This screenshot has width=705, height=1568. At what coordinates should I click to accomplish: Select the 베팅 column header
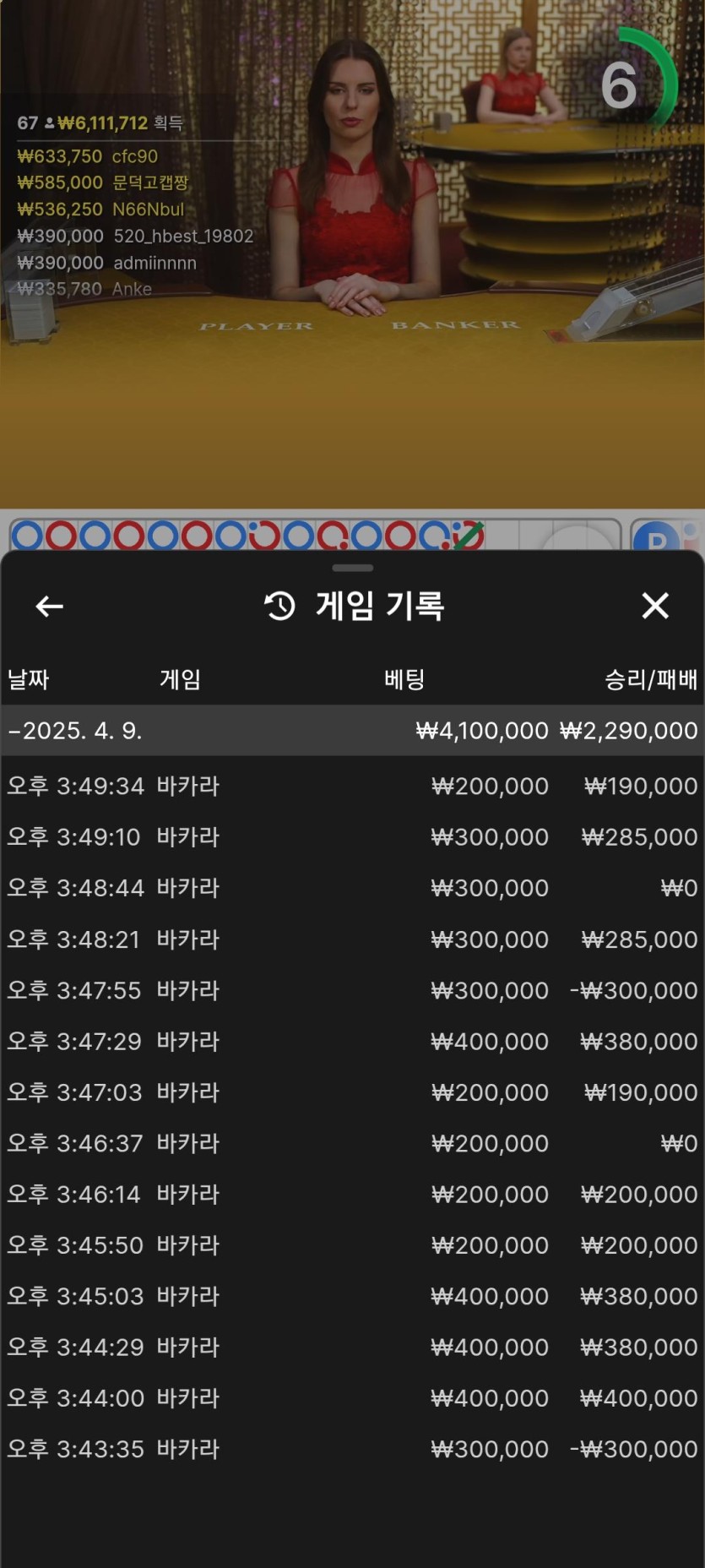(x=404, y=679)
